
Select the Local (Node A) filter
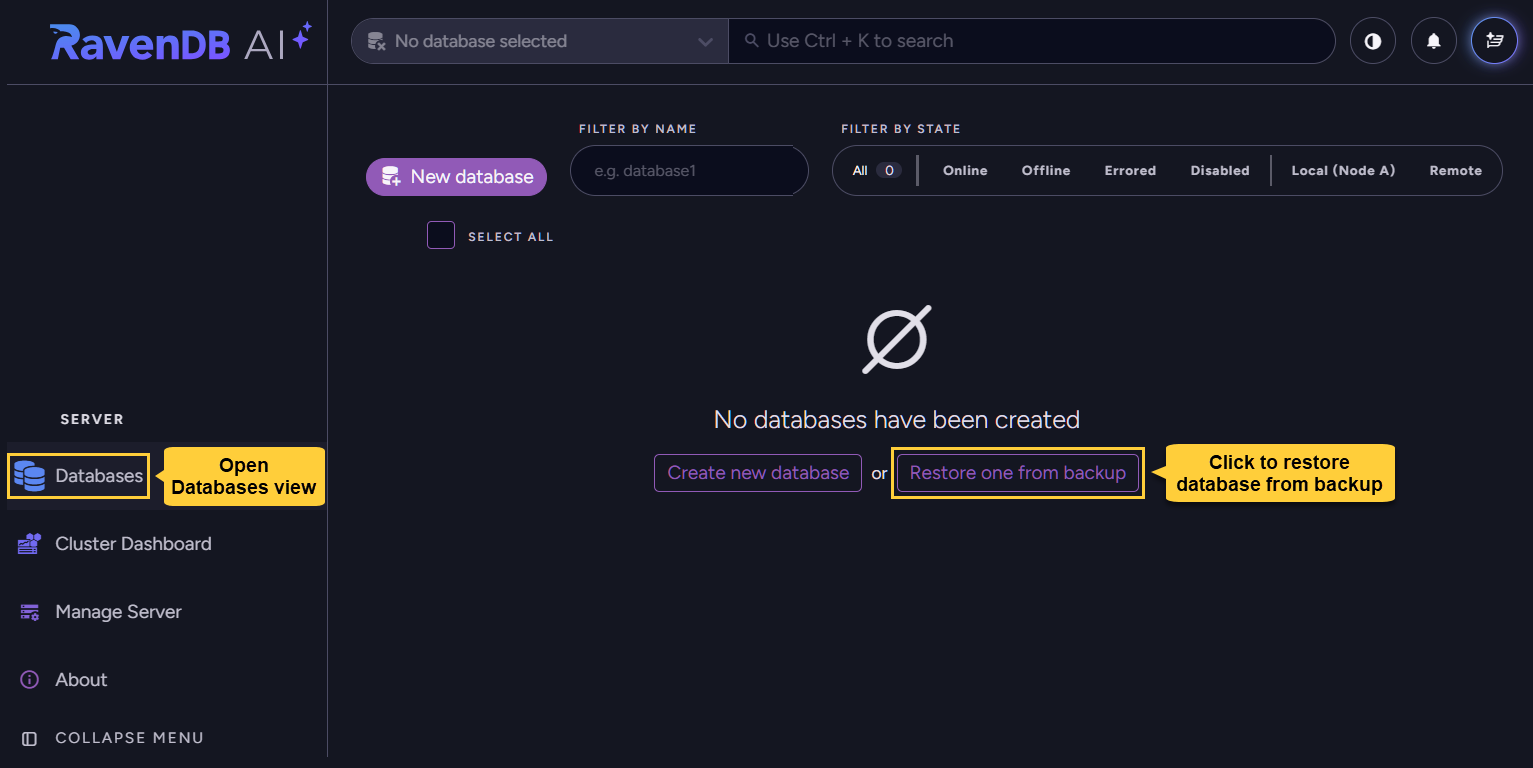(1343, 170)
